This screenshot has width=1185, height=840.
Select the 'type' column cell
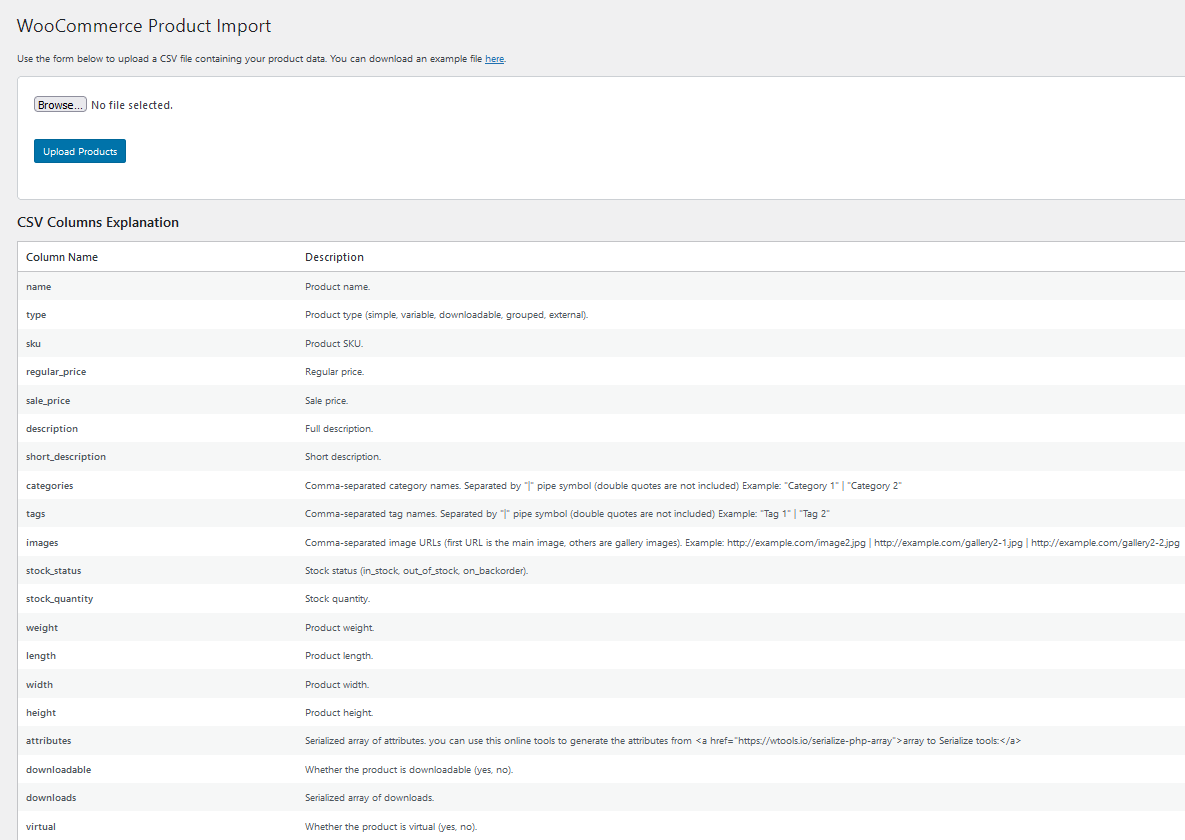[x=36, y=315]
